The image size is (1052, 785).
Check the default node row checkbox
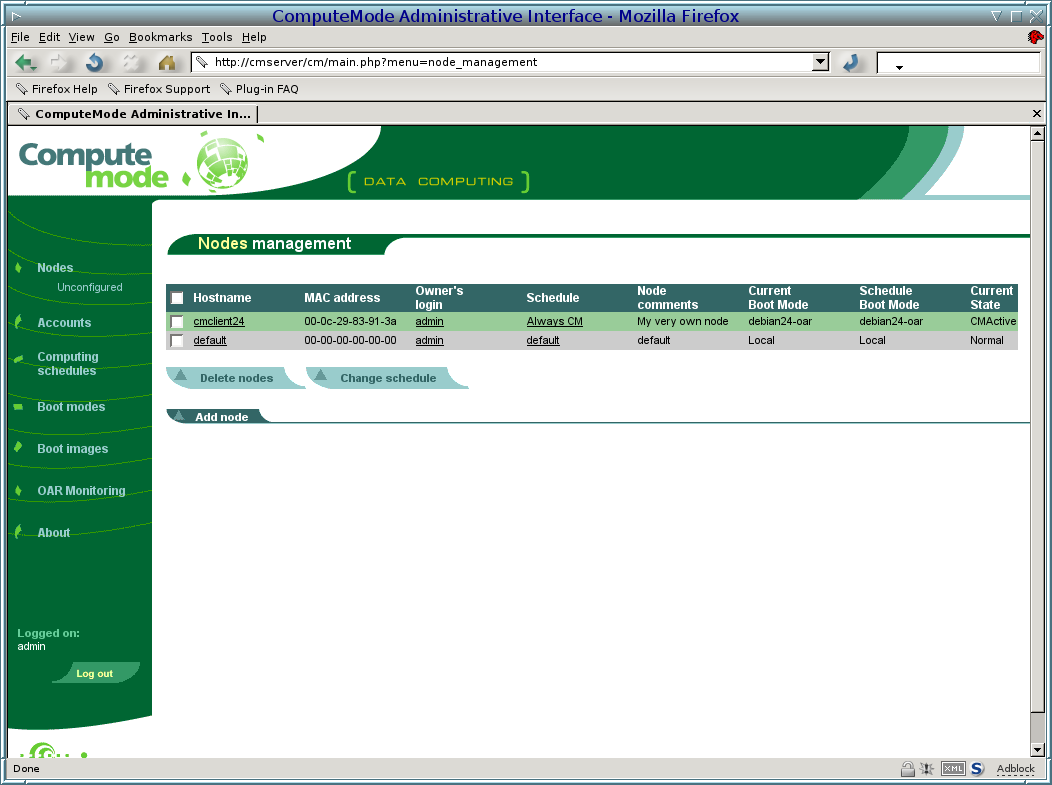point(177,341)
